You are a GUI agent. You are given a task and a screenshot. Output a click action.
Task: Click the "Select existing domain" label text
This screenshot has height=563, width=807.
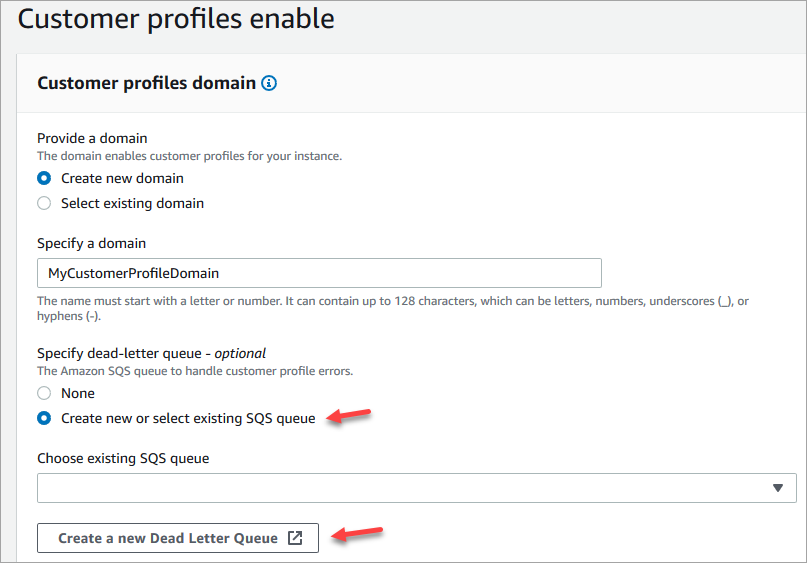tap(132, 203)
